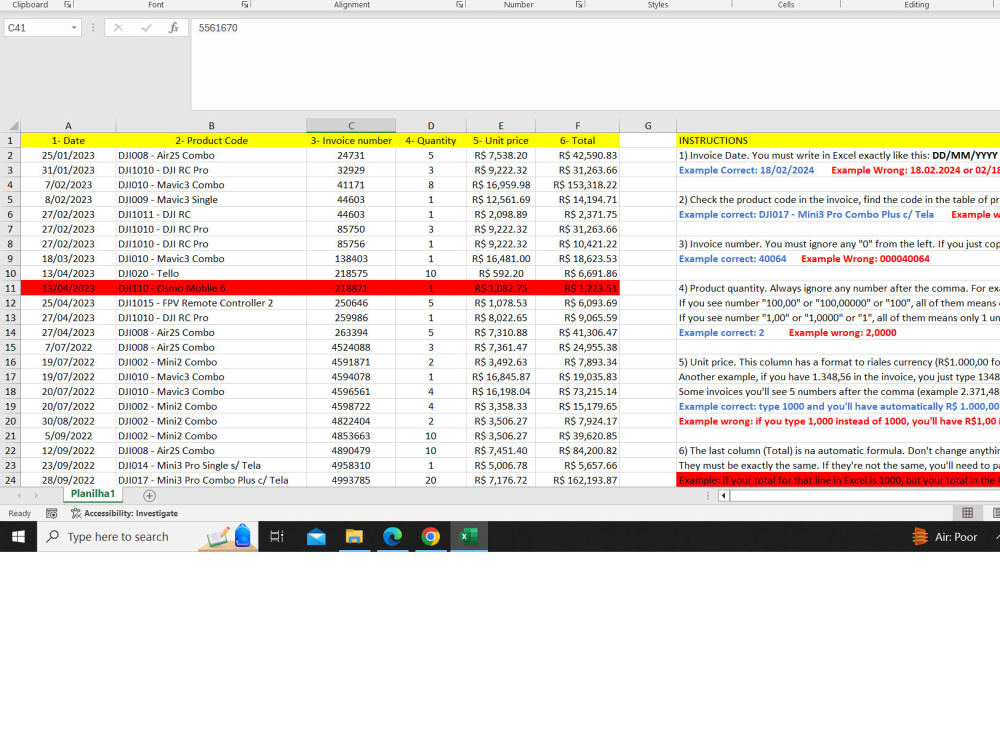Image resolution: width=1000 pixels, height=750 pixels.
Task: Switch to Normal view in the status bar
Action: click(967, 513)
